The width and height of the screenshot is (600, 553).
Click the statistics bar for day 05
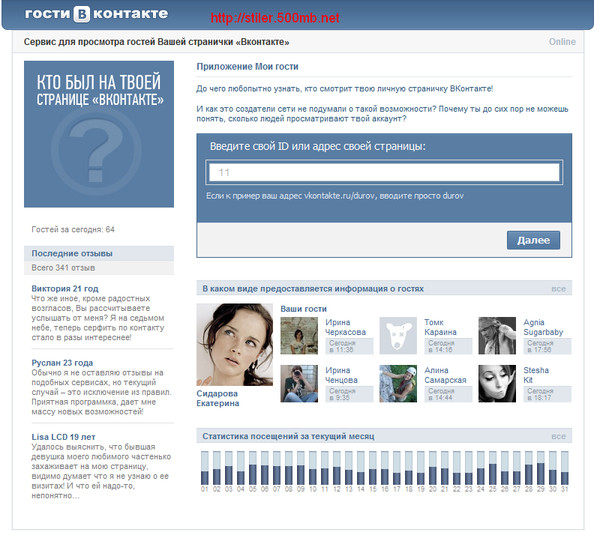point(253,468)
